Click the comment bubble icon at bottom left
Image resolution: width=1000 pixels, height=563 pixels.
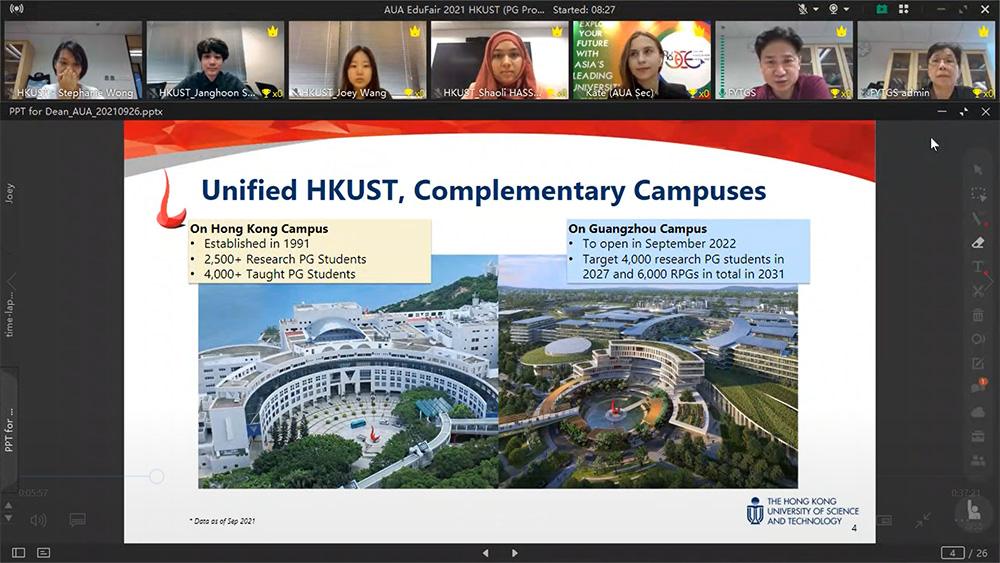(78, 520)
